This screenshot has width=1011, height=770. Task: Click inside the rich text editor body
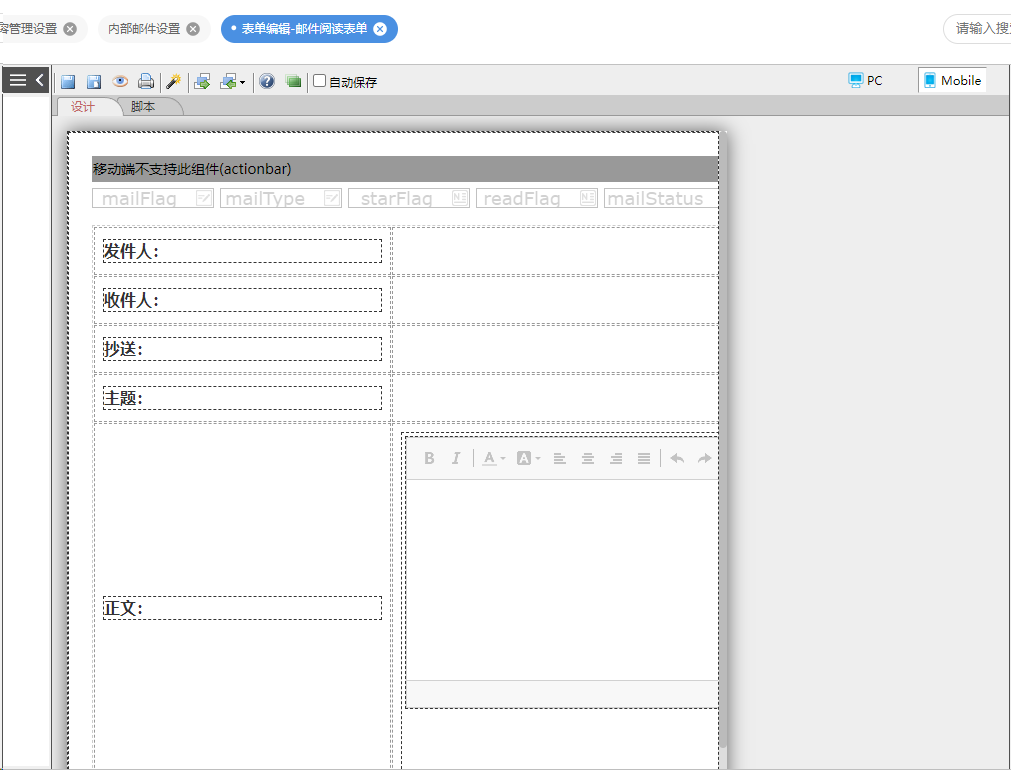point(562,580)
